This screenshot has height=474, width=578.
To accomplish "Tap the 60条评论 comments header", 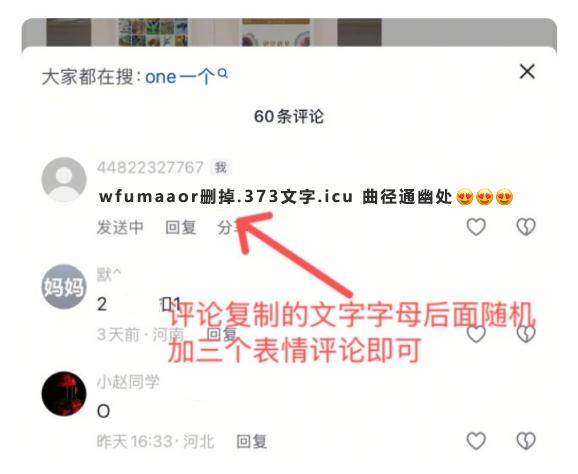I will point(289,116).
